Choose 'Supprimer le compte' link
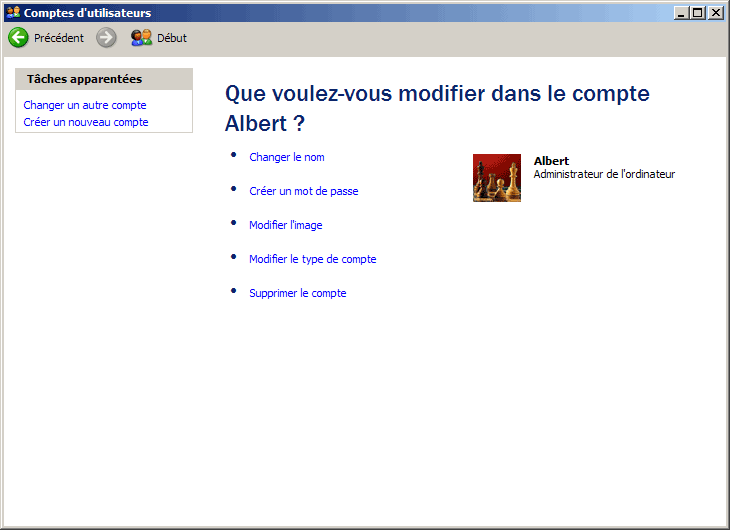This screenshot has height=530, width=730. click(x=297, y=293)
